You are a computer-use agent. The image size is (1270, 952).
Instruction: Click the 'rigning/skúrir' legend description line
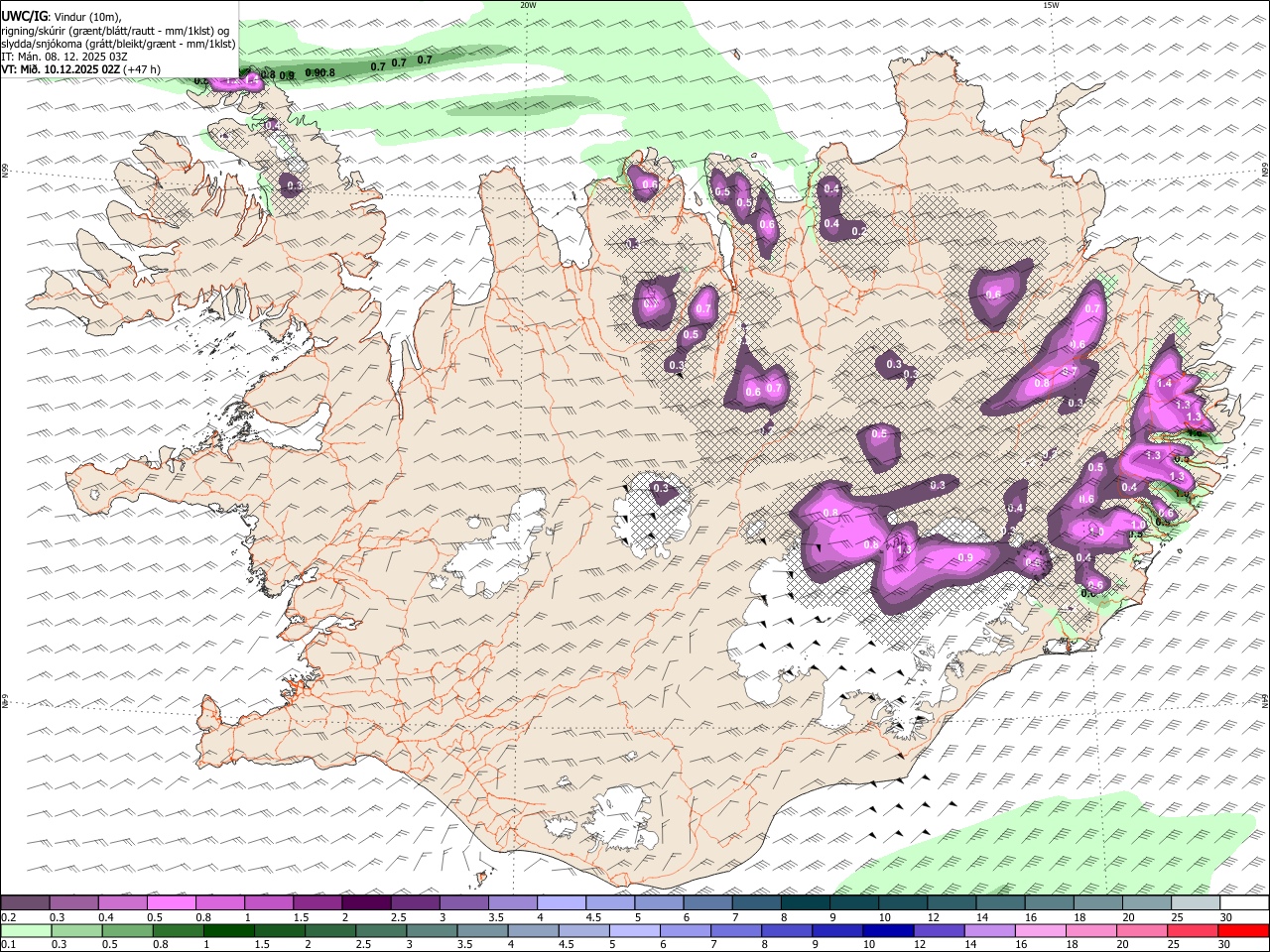tap(117, 31)
